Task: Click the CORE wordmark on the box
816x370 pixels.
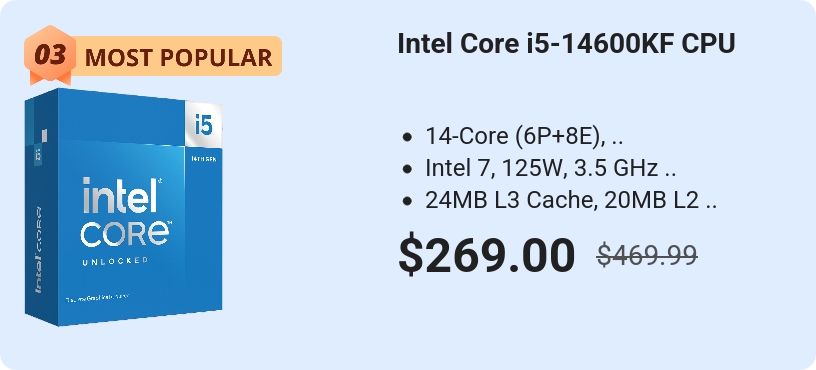Action: [x=125, y=233]
